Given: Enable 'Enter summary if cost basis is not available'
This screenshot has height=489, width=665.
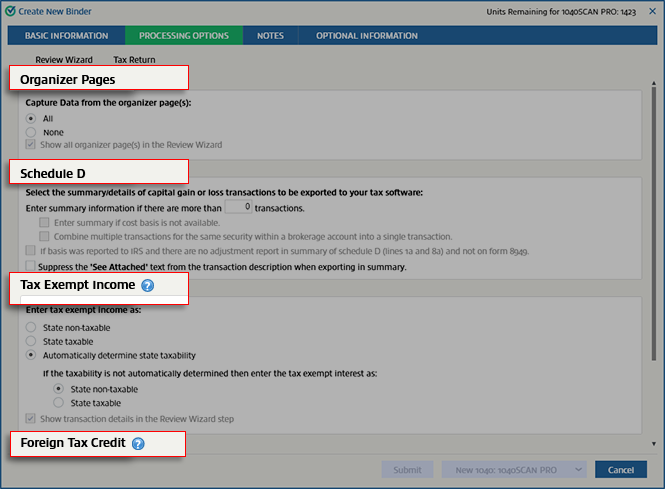Looking at the screenshot, I should click(x=45, y=221).
